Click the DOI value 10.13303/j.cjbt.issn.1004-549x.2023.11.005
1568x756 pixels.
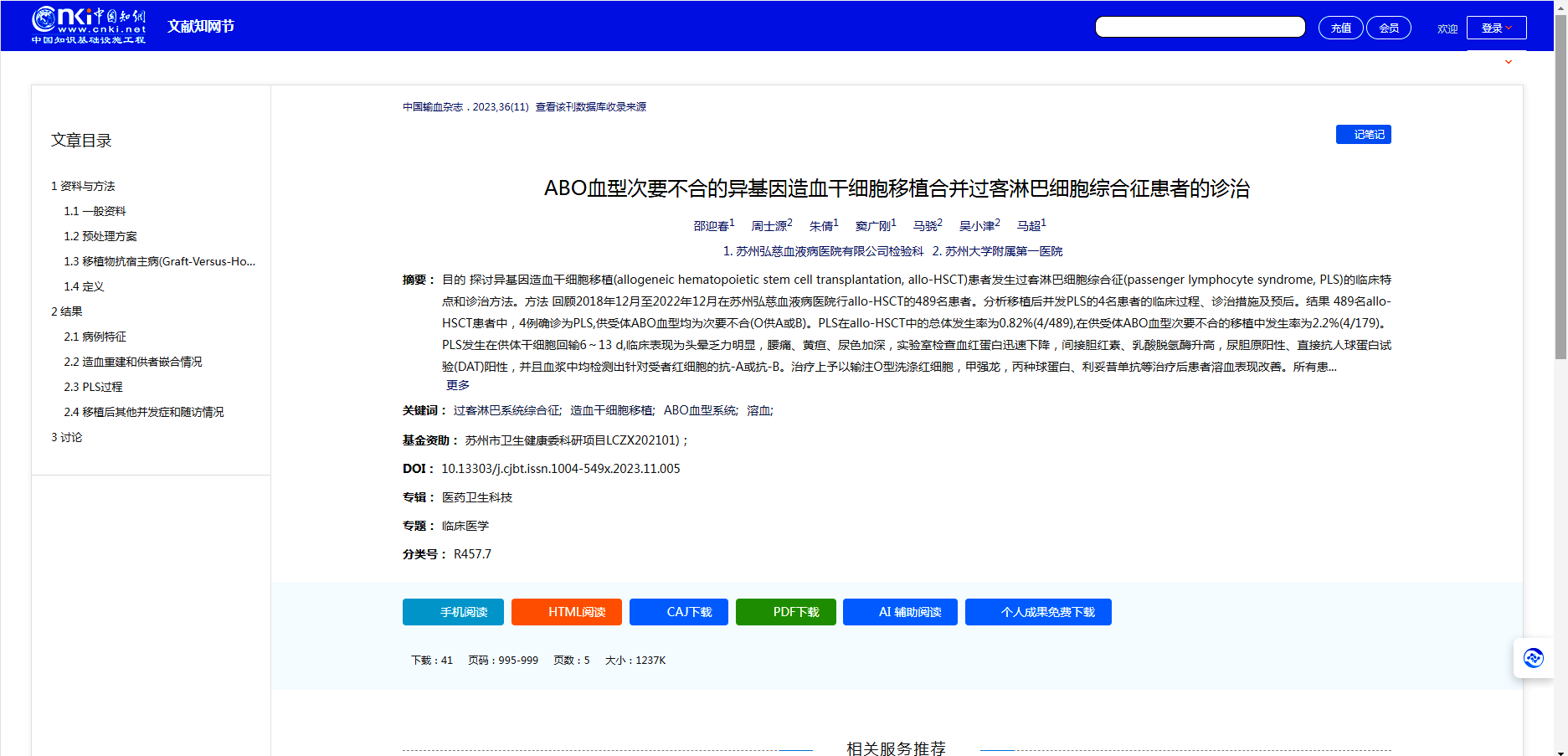point(561,469)
